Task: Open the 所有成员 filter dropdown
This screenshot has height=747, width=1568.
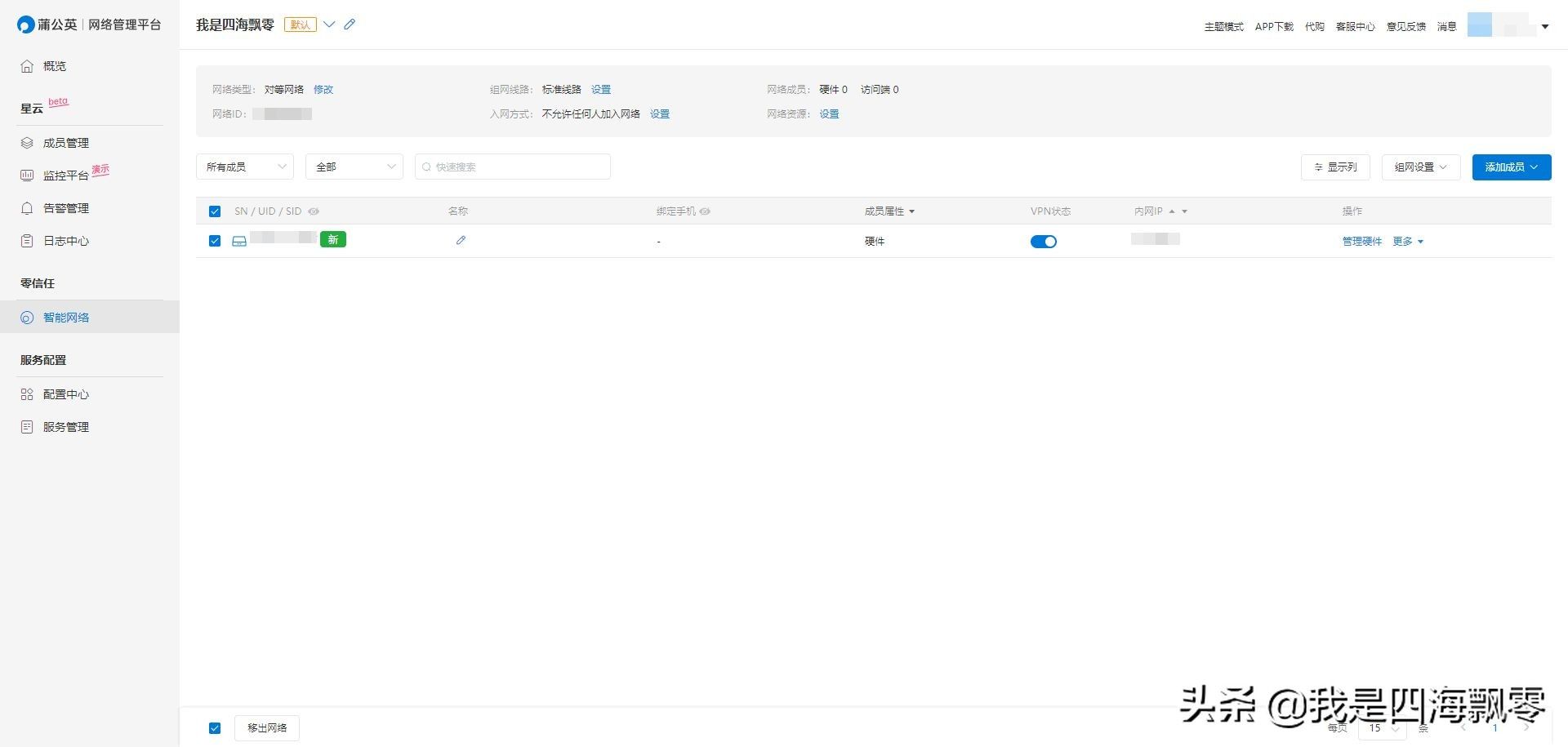Action: pos(244,167)
